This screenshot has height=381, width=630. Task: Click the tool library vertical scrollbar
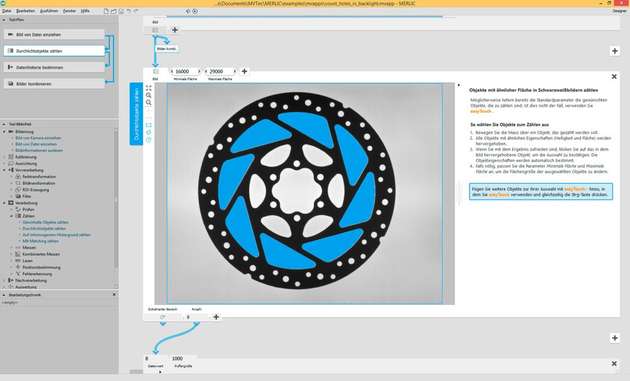pos(116,201)
